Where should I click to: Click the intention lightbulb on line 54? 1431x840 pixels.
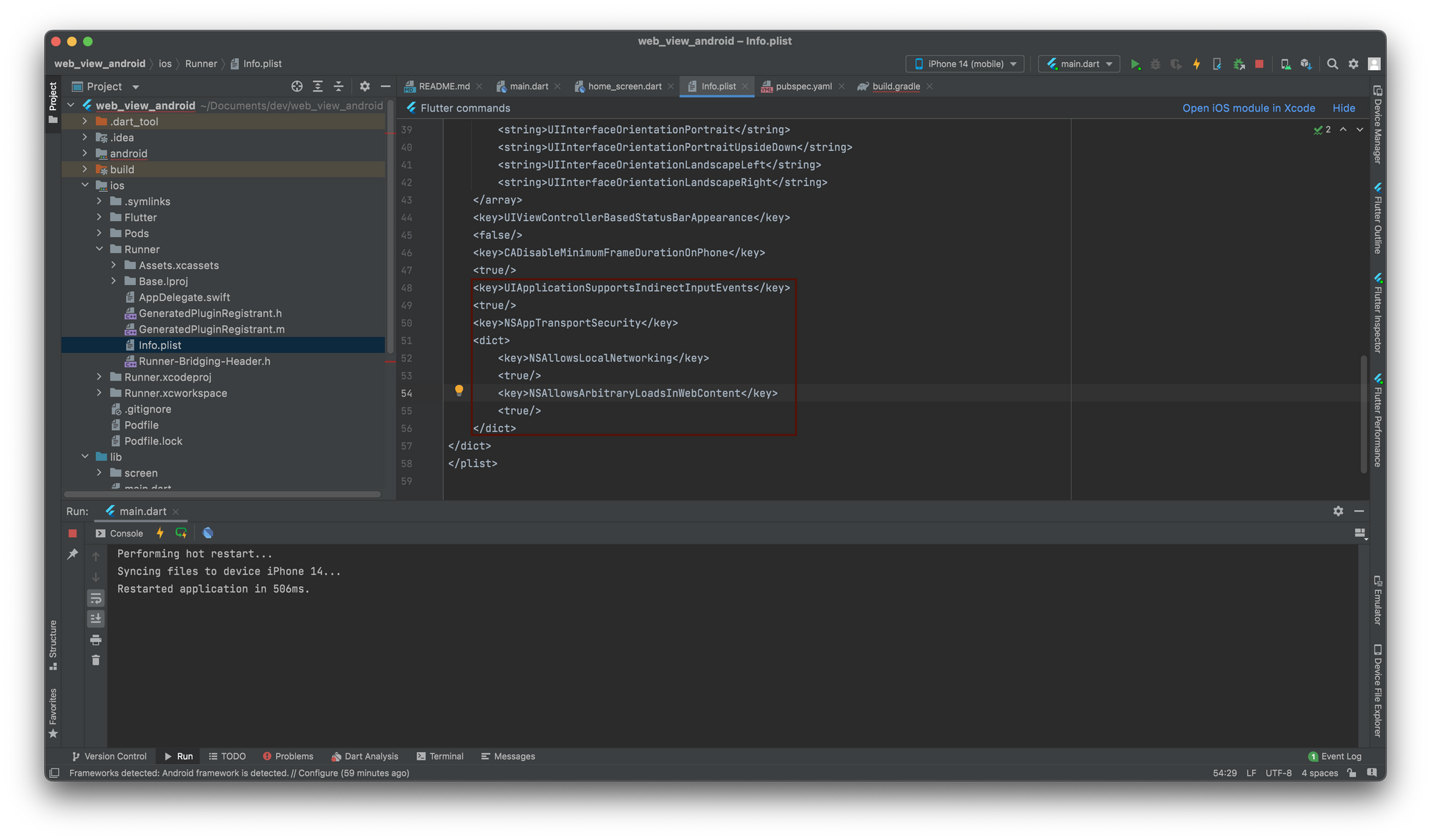tap(459, 391)
